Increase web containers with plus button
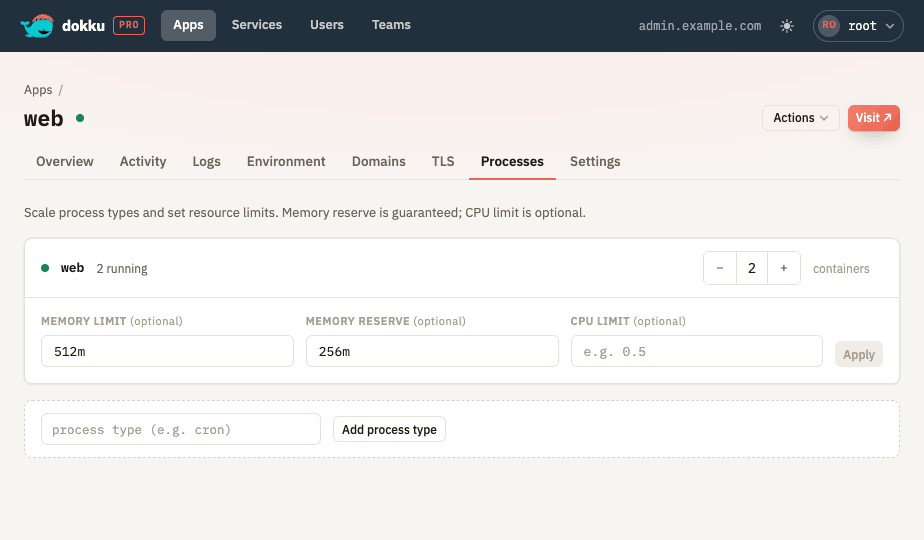The image size is (924, 540). coord(784,268)
